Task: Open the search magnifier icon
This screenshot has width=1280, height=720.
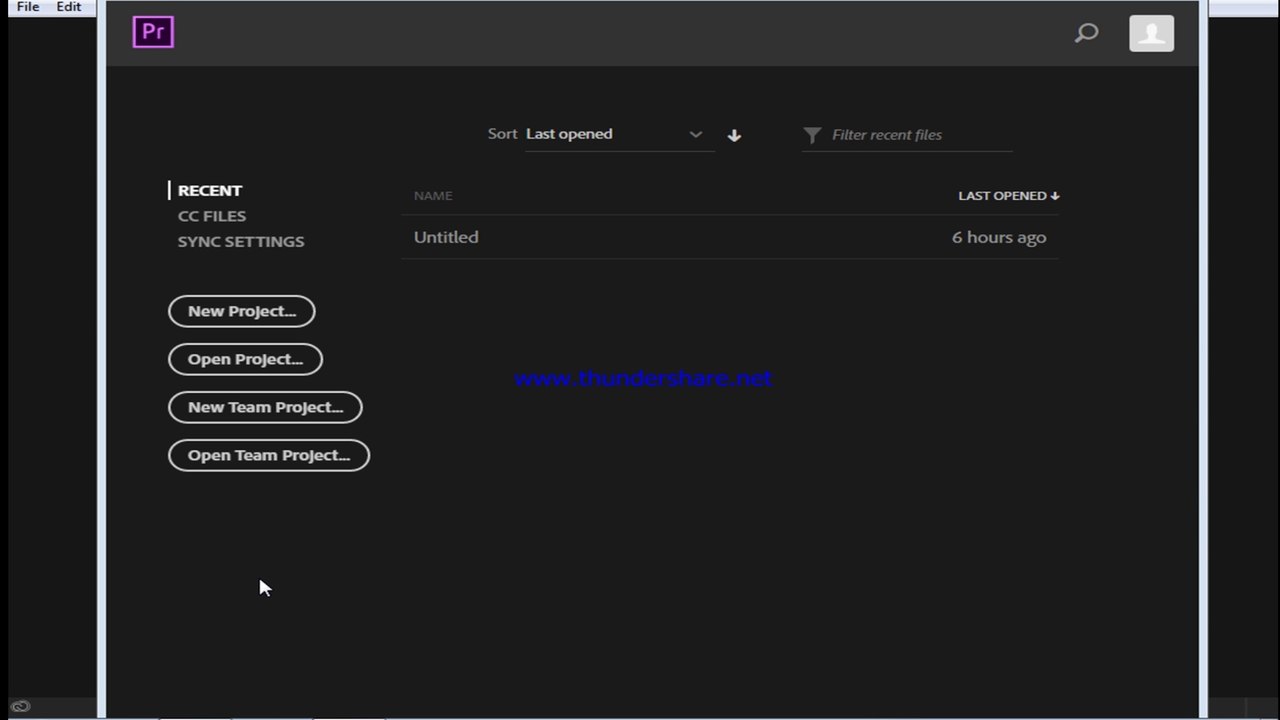Action: (1086, 33)
